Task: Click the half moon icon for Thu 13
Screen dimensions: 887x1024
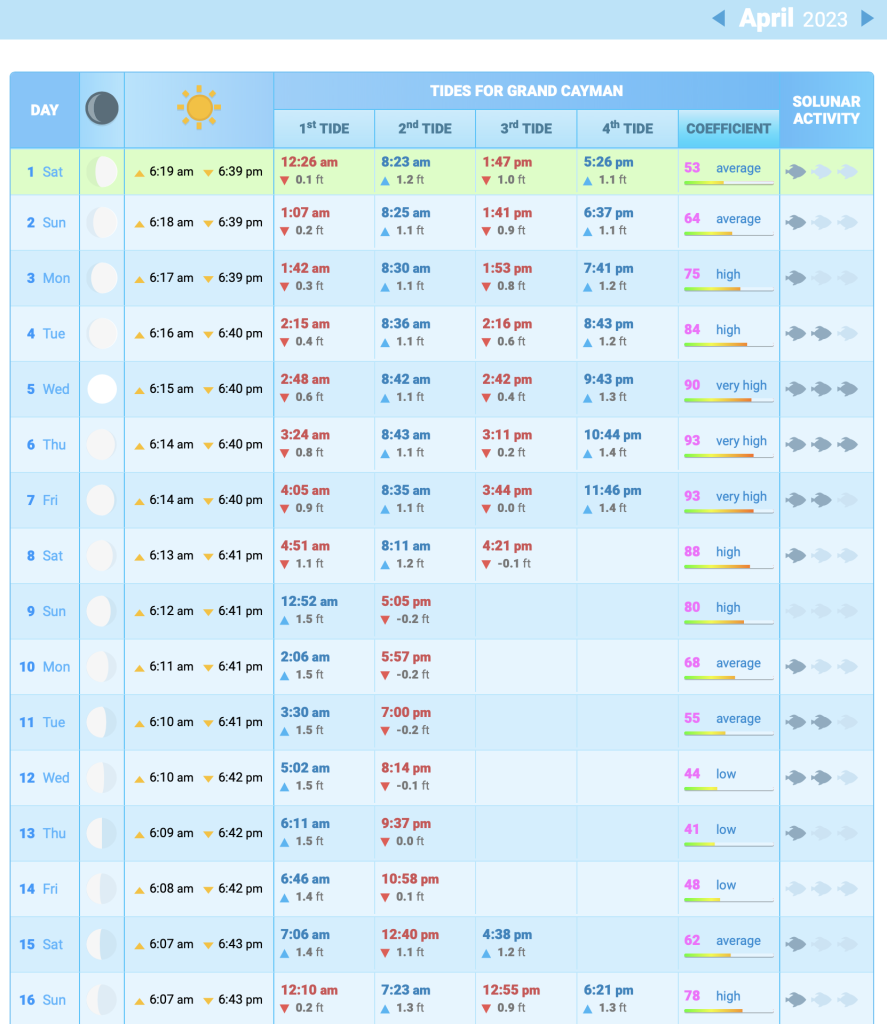Action: pyautogui.click(x=102, y=833)
